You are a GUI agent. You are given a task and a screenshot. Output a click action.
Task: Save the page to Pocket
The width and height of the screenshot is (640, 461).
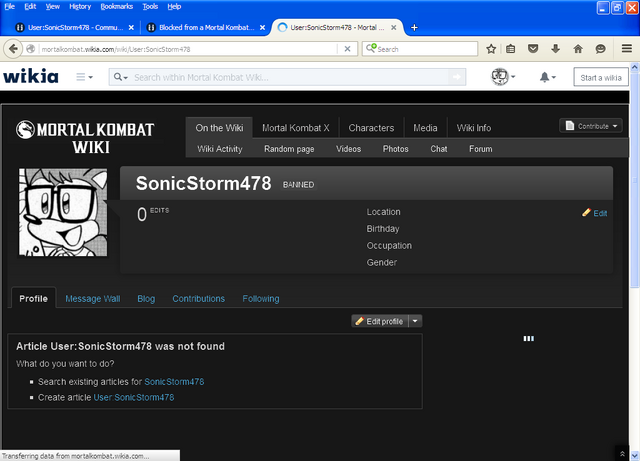(533, 49)
